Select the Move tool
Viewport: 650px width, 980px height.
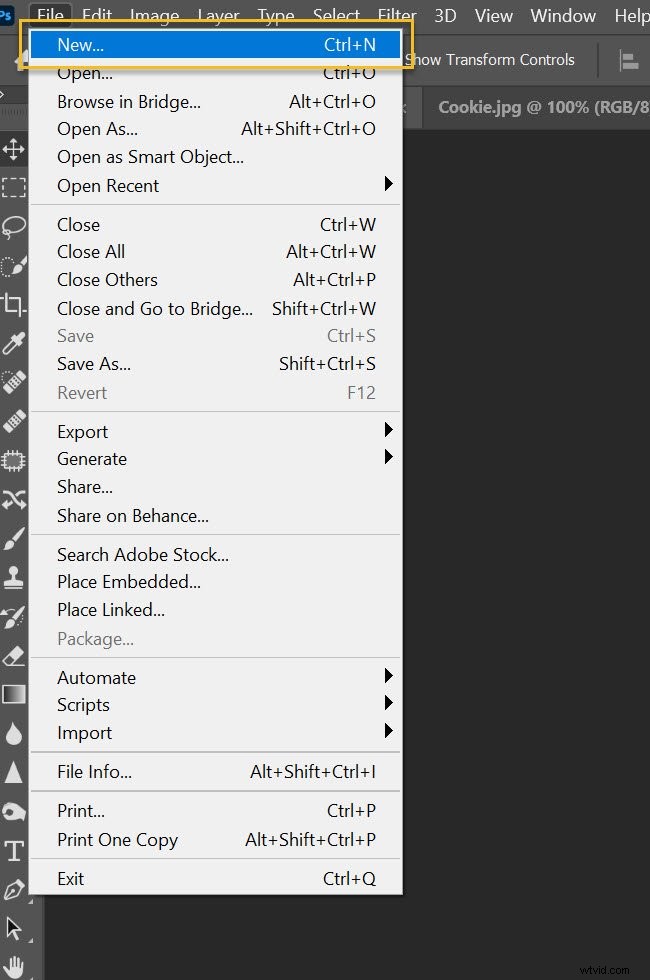[14, 148]
